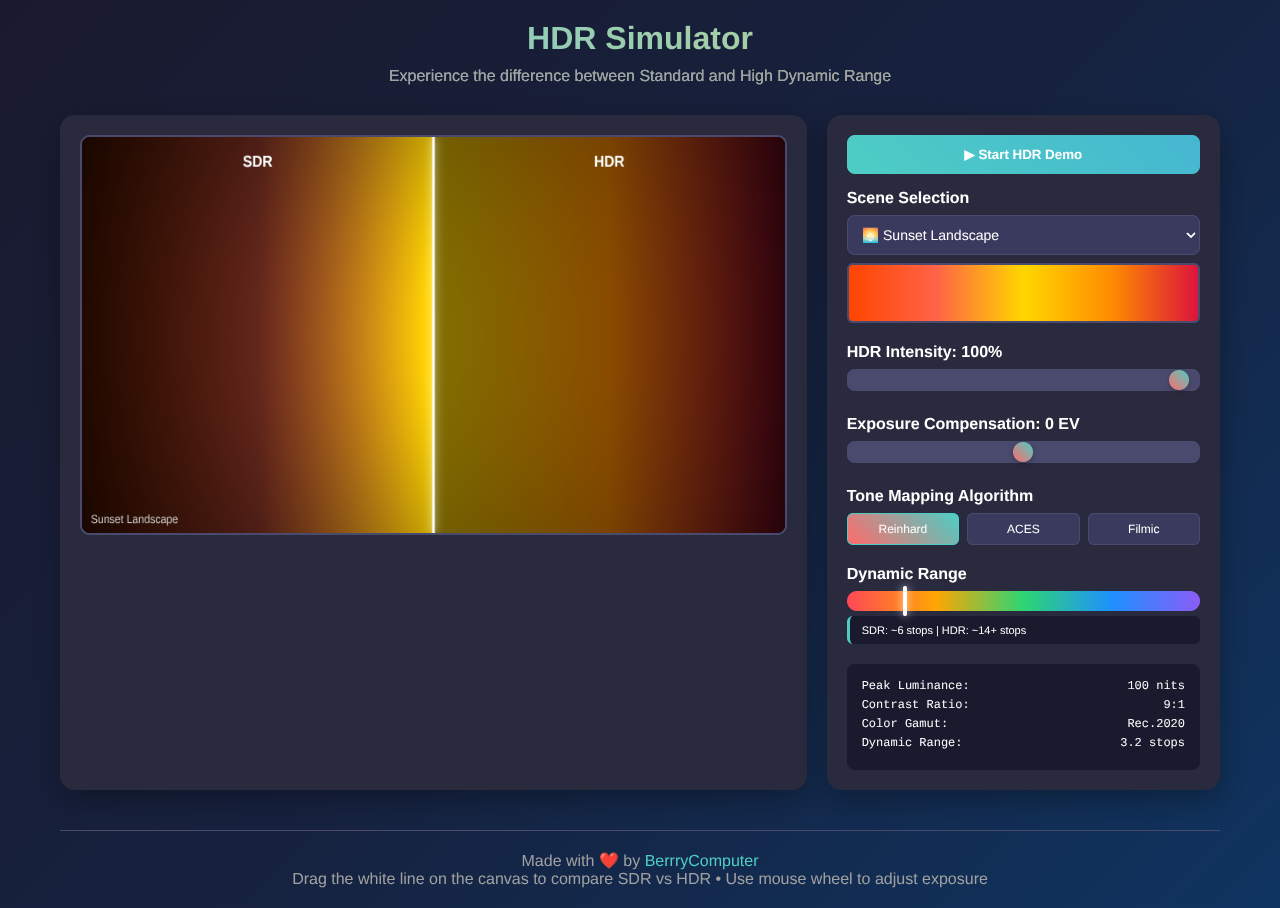
Task: Click the sunset icon in scene selector
Action: coord(872,235)
